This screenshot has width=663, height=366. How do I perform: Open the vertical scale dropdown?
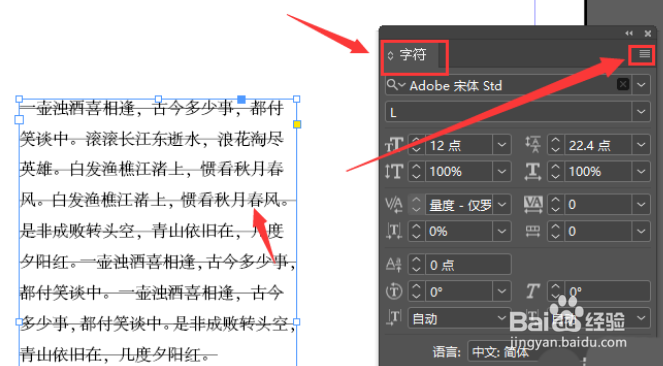tap(502, 172)
